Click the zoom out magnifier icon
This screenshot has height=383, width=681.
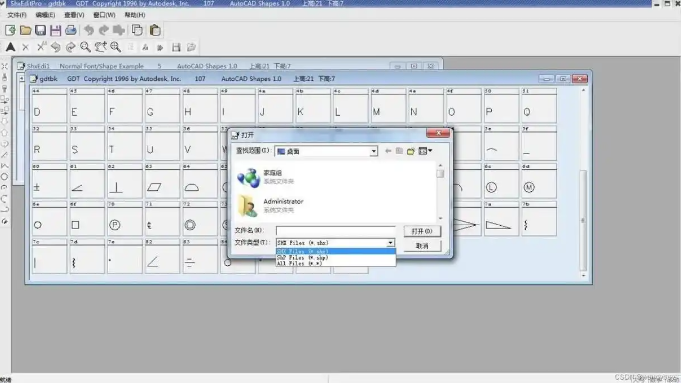[85, 47]
